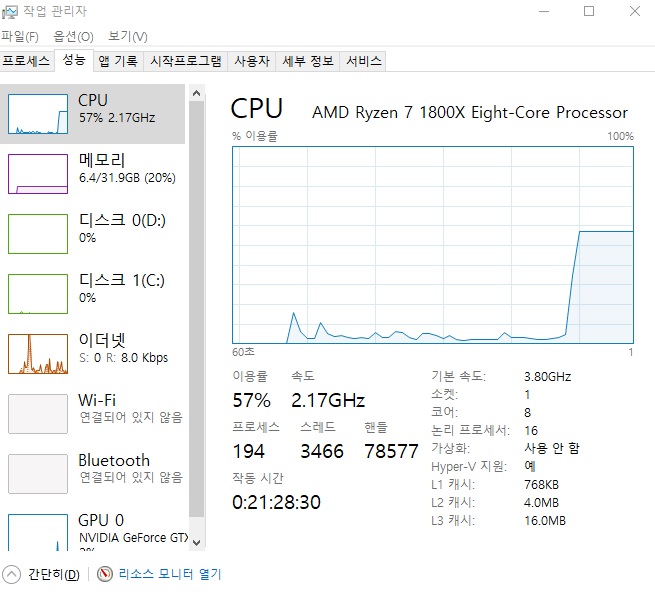Image resolution: width=655 pixels, height=599 pixels.
Task: Open the 메모리 performance graph thumbnail
Action: click(x=38, y=174)
